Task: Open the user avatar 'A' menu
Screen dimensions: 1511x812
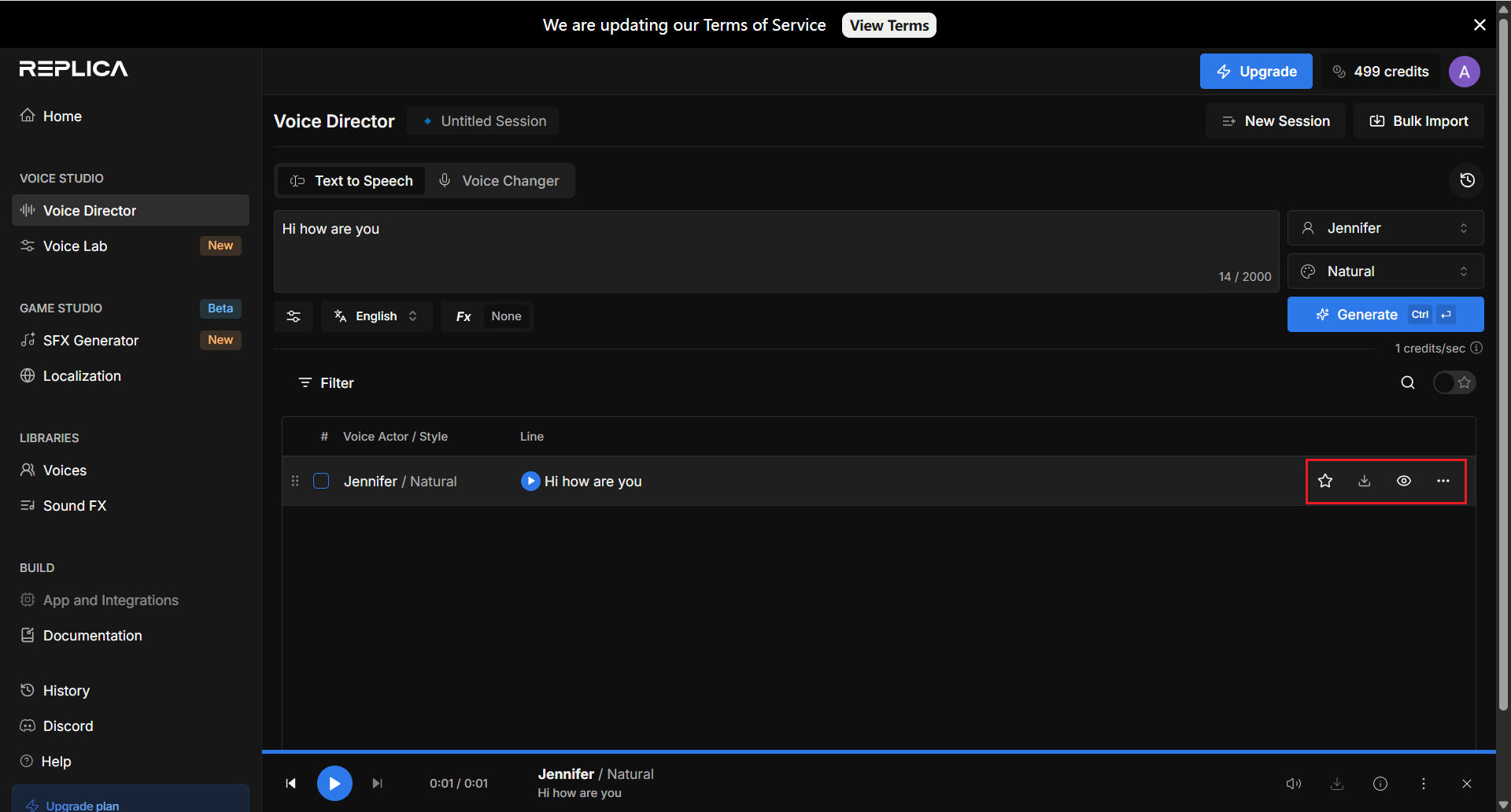Action: point(1465,72)
